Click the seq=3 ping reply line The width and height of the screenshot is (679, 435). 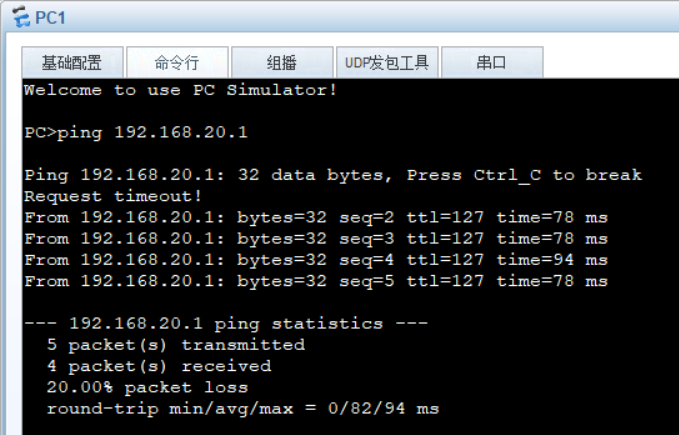click(x=316, y=238)
